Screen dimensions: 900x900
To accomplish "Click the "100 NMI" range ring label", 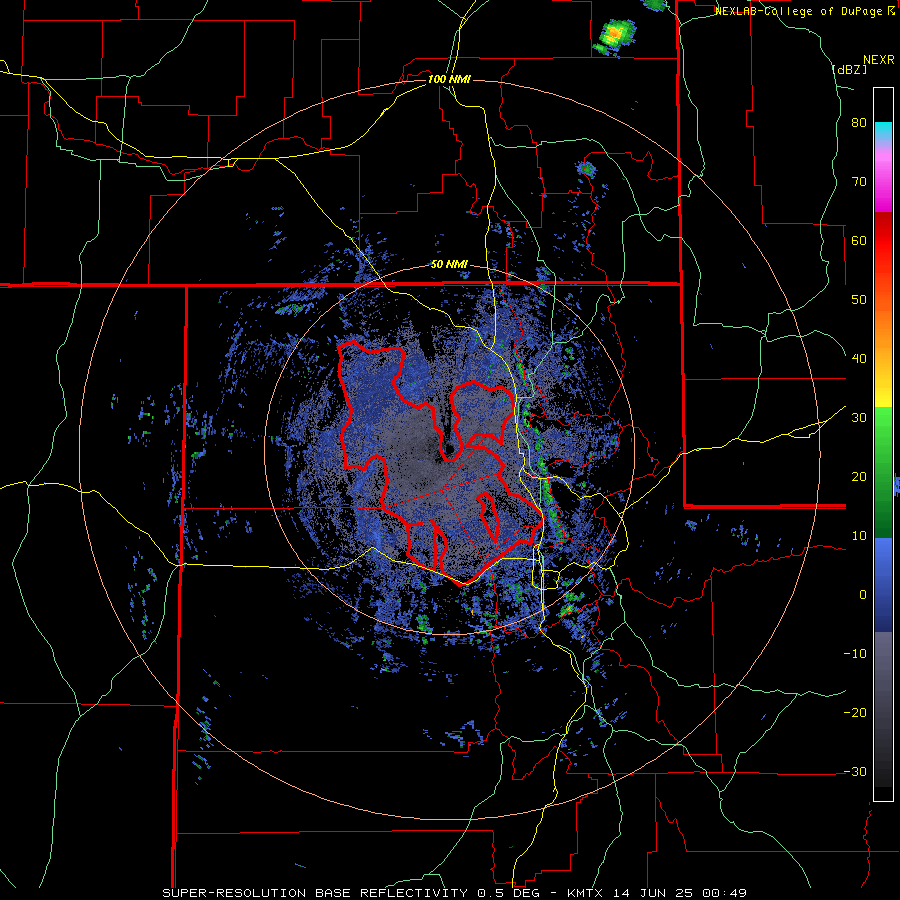I will click(x=449, y=79).
